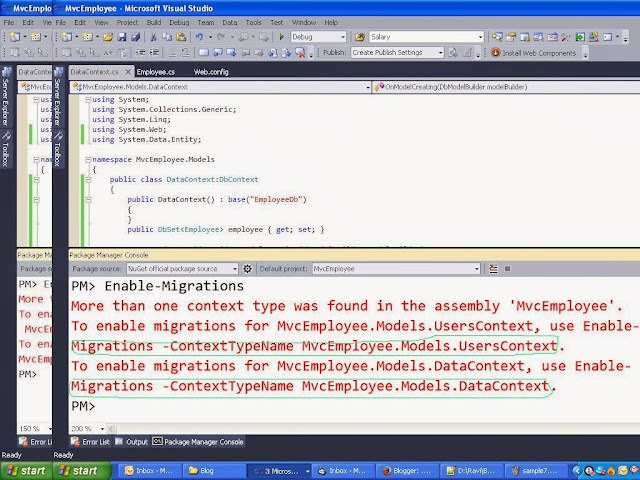
Task: Click the Install Web Components button
Action: (x=534, y=53)
